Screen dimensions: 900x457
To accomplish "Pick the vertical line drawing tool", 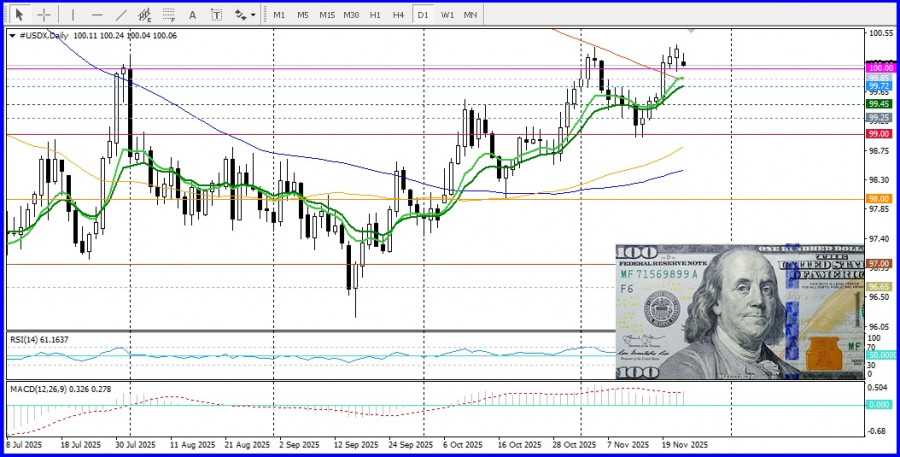I will [x=71, y=15].
